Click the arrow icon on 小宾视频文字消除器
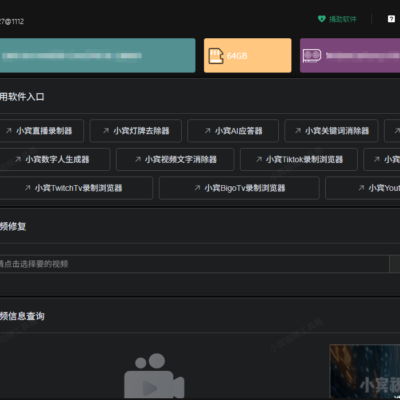Image resolution: width=400 pixels, height=400 pixels. tap(137, 159)
